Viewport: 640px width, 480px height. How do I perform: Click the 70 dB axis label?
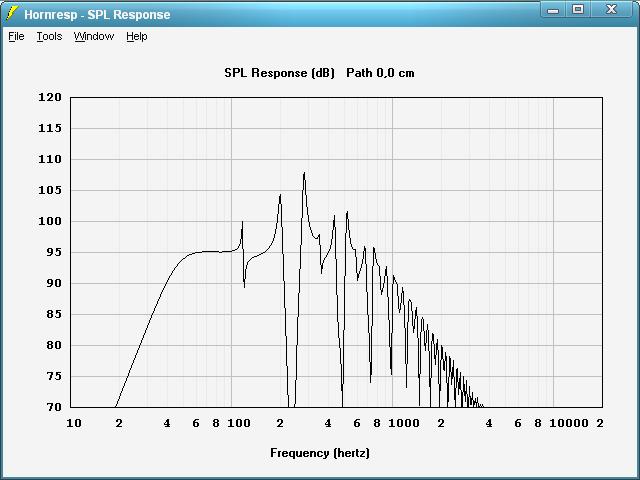(x=54, y=407)
